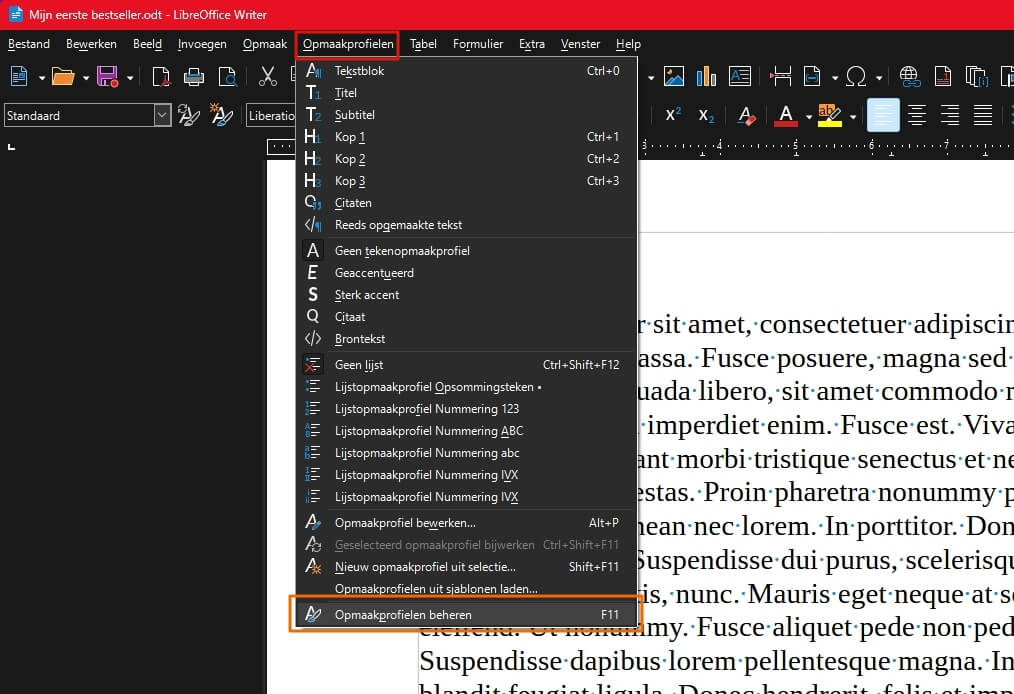
Task: Insert a chart using the toolbar icon
Action: click(706, 77)
